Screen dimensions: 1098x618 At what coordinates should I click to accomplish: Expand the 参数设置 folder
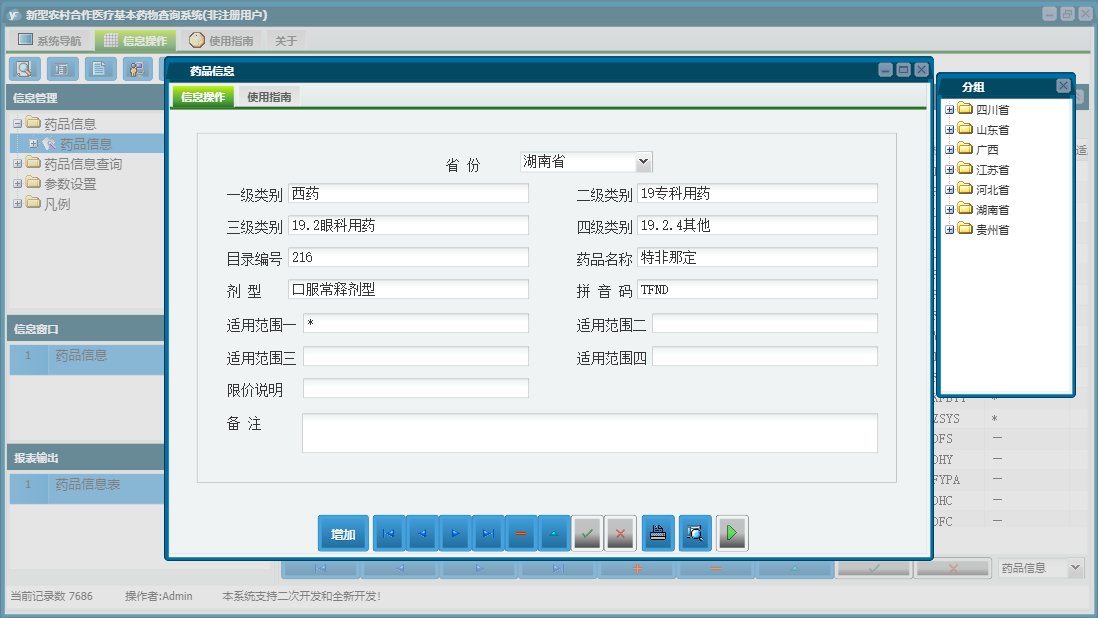18,183
